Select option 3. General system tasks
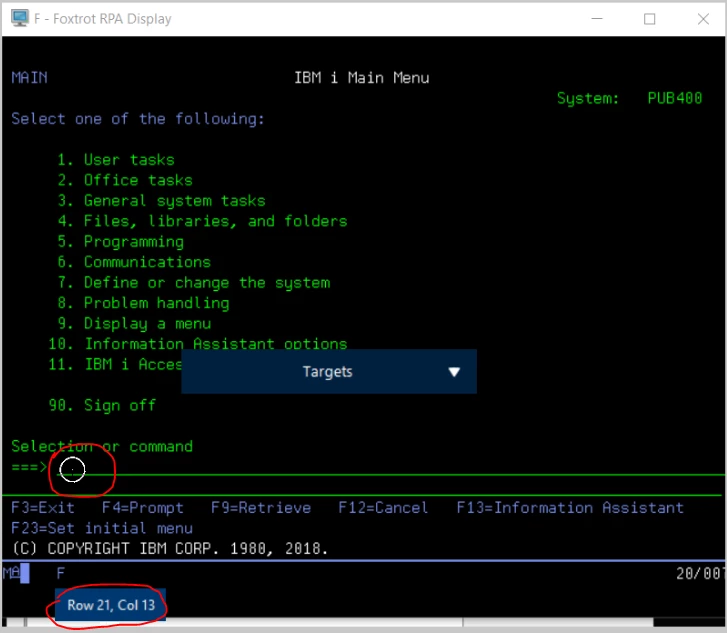Viewport: 727px width, 633px height. 161,201
